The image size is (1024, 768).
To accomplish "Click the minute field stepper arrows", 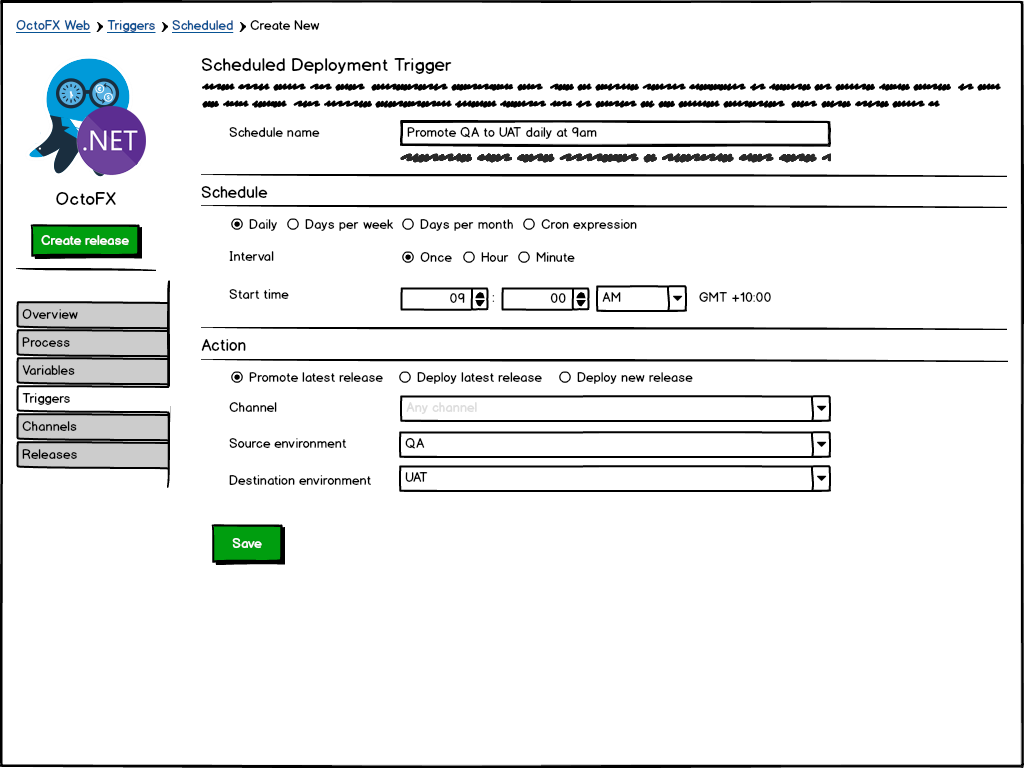I will 580,298.
